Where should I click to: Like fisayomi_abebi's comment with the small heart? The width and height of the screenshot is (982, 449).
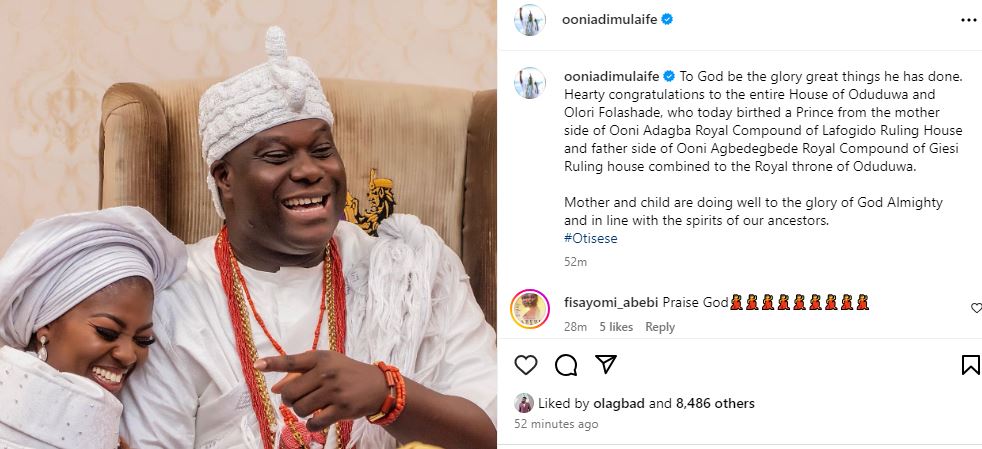(x=976, y=308)
